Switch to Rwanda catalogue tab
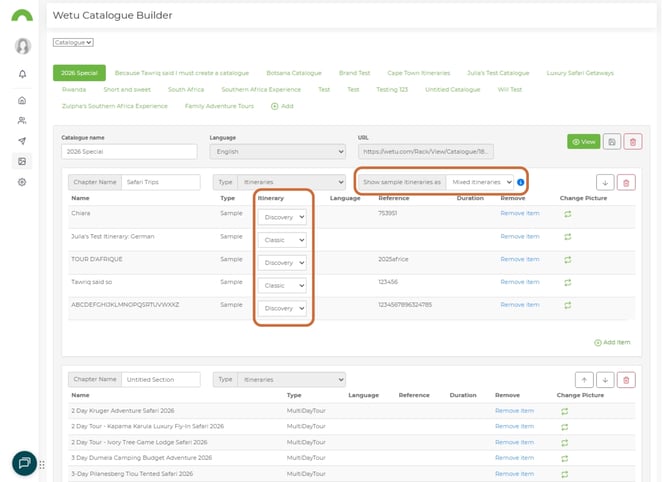This screenshot has height=482, width=670. [x=74, y=89]
